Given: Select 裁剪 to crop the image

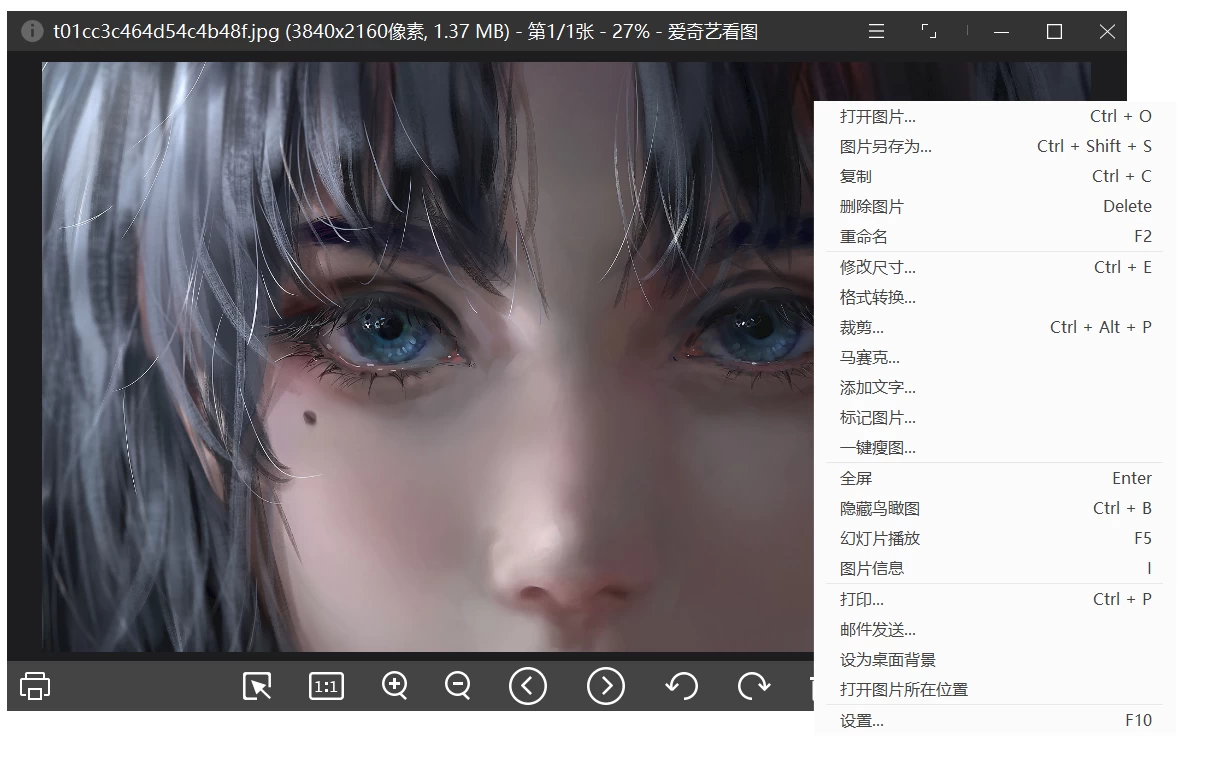Looking at the screenshot, I should coord(860,327).
